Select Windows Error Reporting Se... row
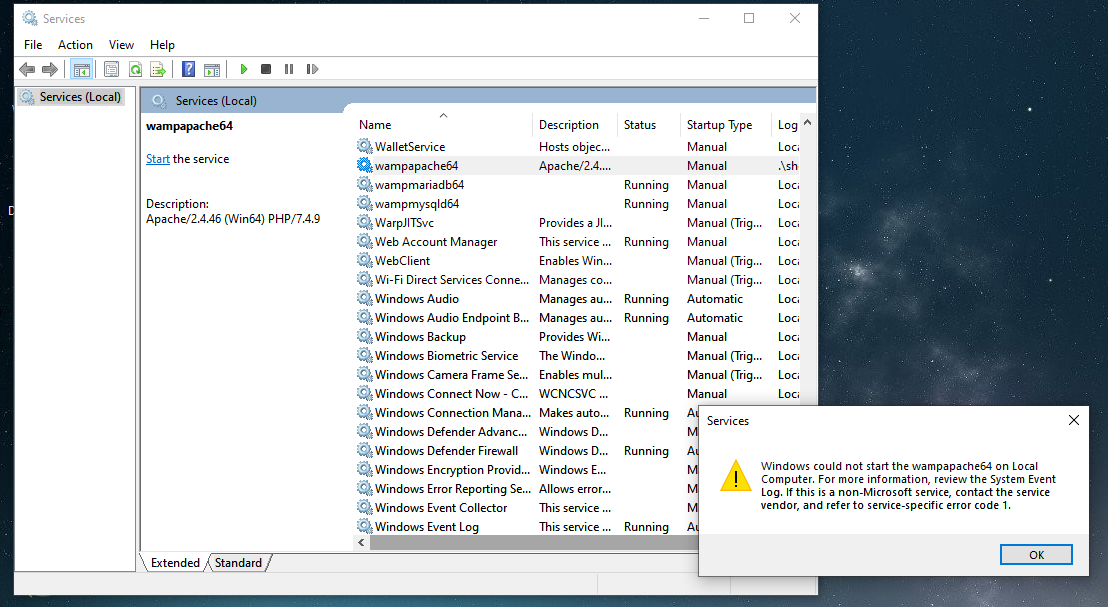Image resolution: width=1108 pixels, height=607 pixels. click(x=526, y=489)
